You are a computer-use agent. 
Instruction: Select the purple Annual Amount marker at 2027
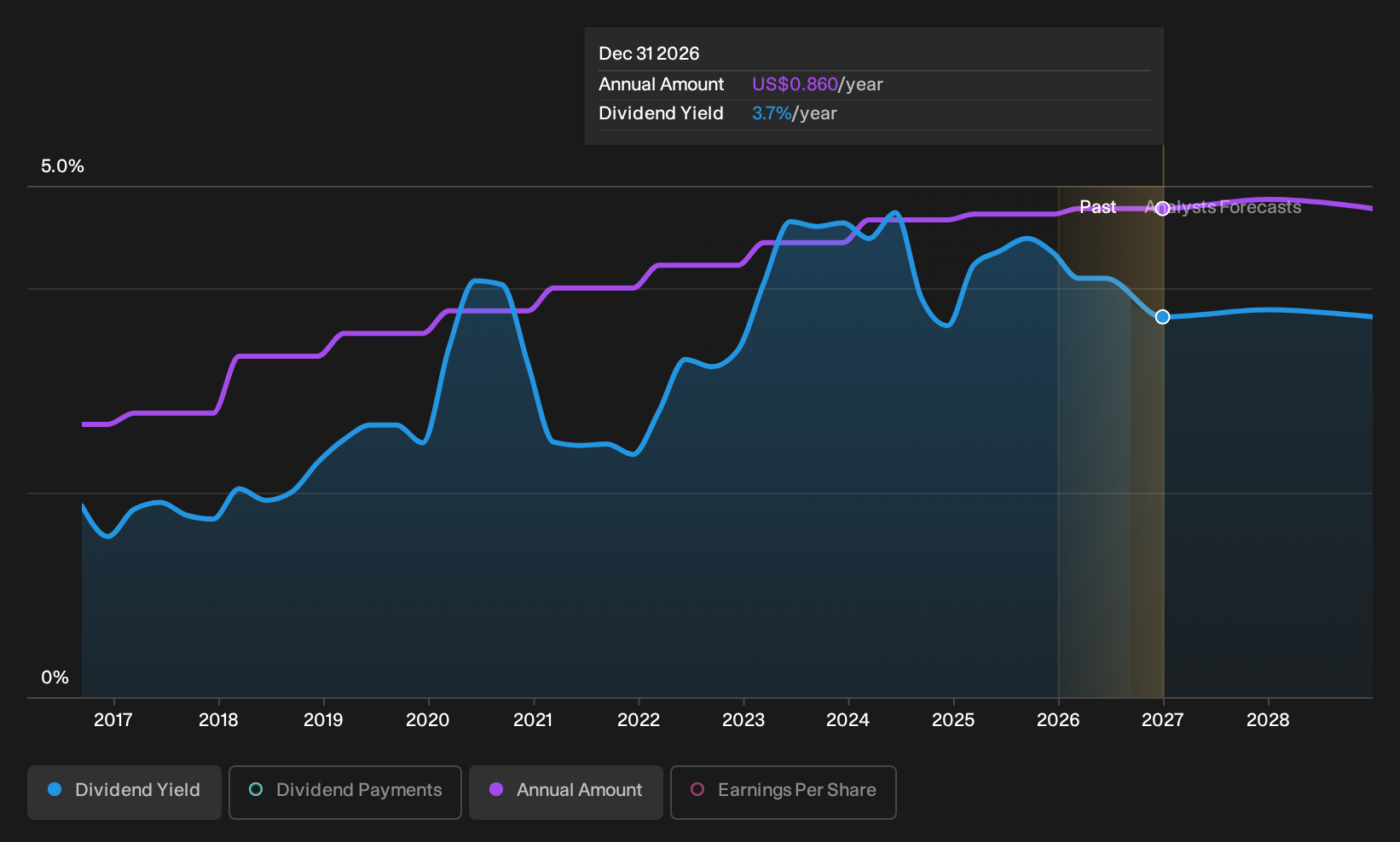[1162, 209]
